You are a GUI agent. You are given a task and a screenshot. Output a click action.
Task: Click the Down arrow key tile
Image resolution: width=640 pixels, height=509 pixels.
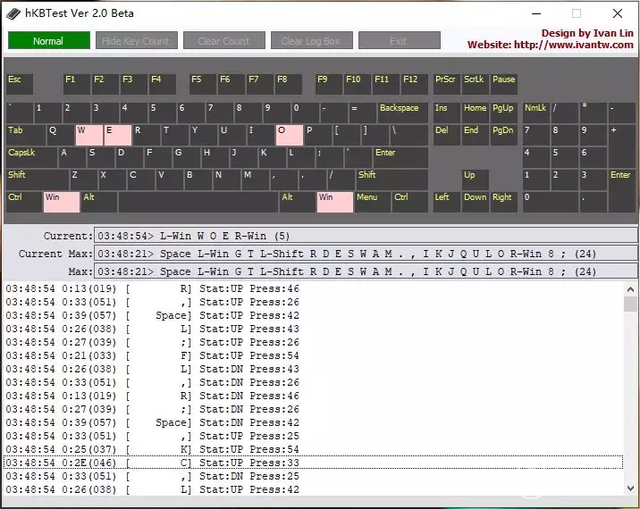point(475,202)
